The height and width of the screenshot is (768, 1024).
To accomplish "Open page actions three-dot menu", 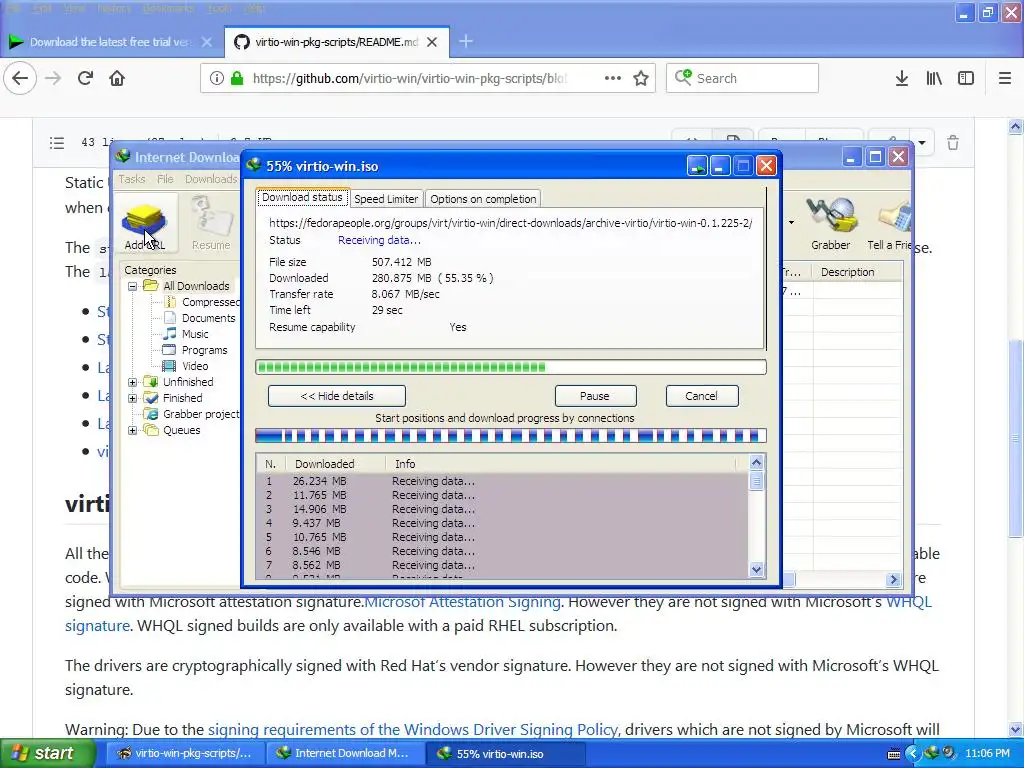I will (613, 78).
